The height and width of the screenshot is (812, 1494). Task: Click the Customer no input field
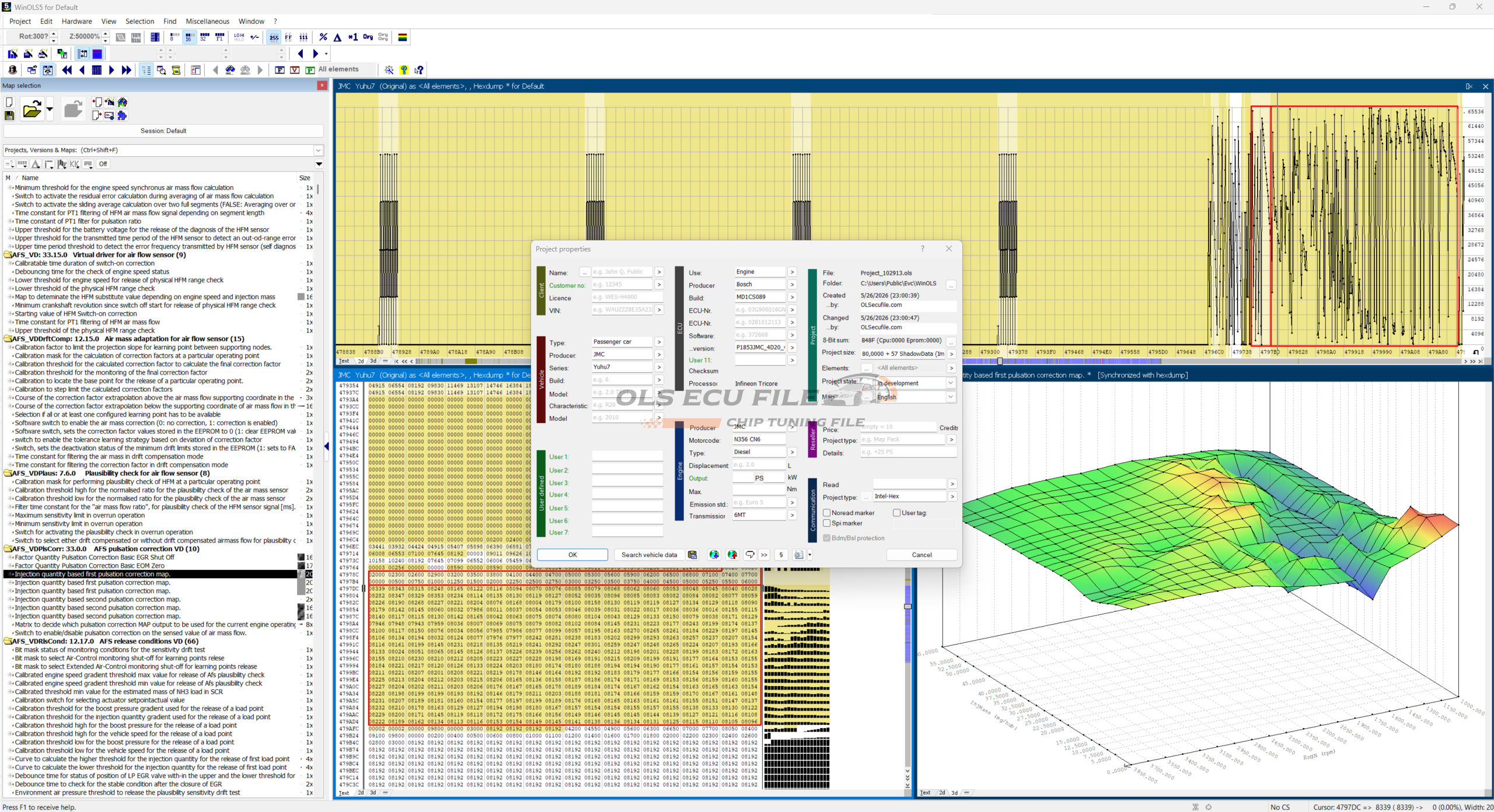622,285
